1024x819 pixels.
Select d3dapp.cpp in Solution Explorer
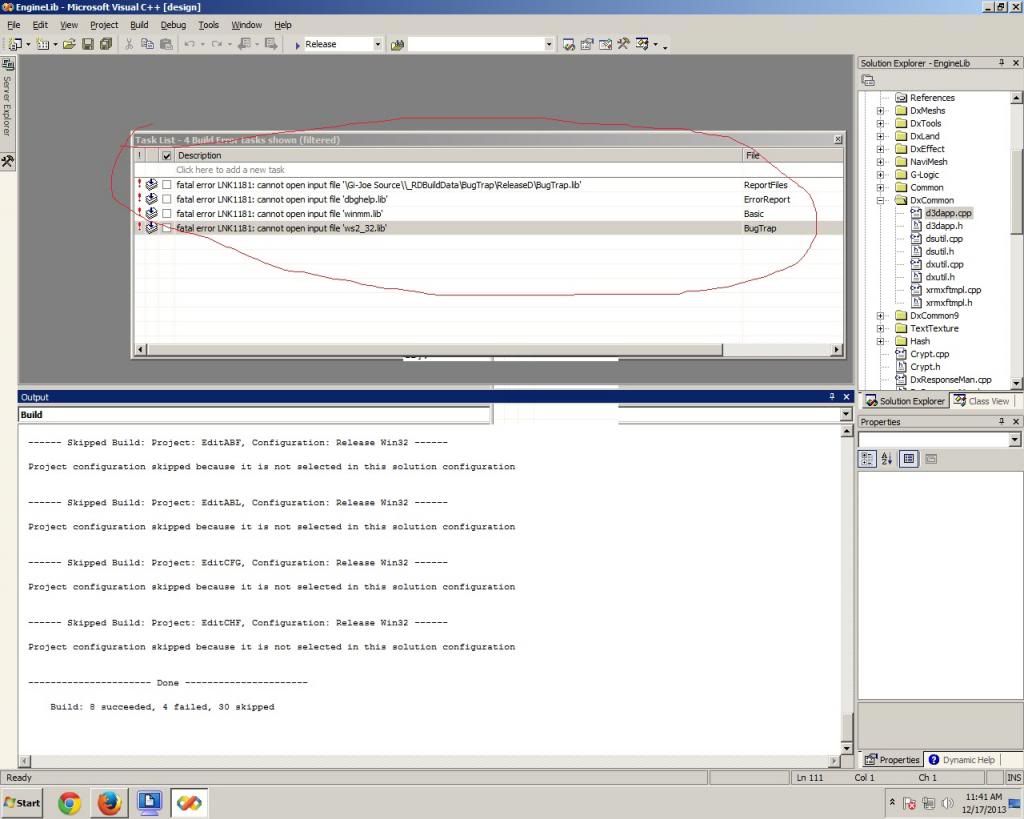pyautogui.click(x=948, y=213)
